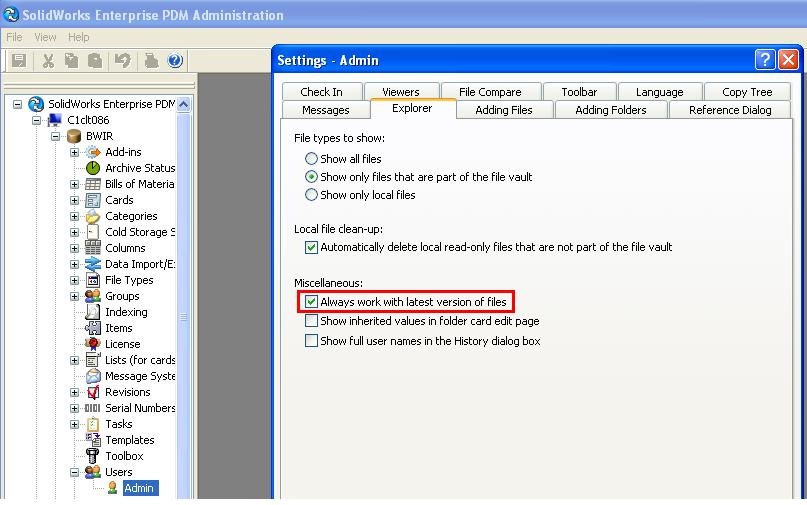Viewport: 807px width, 505px height.
Task: Switch to the Adding Files tab
Action: [504, 110]
